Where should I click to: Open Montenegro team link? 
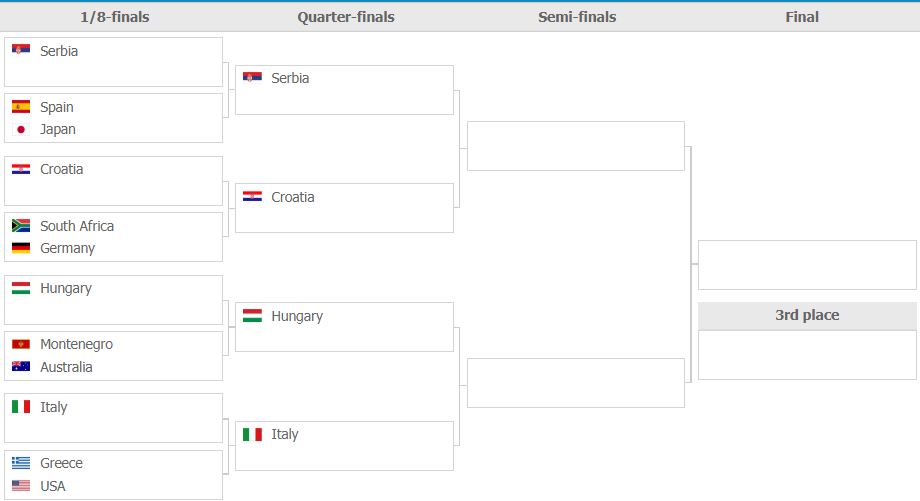(x=76, y=344)
